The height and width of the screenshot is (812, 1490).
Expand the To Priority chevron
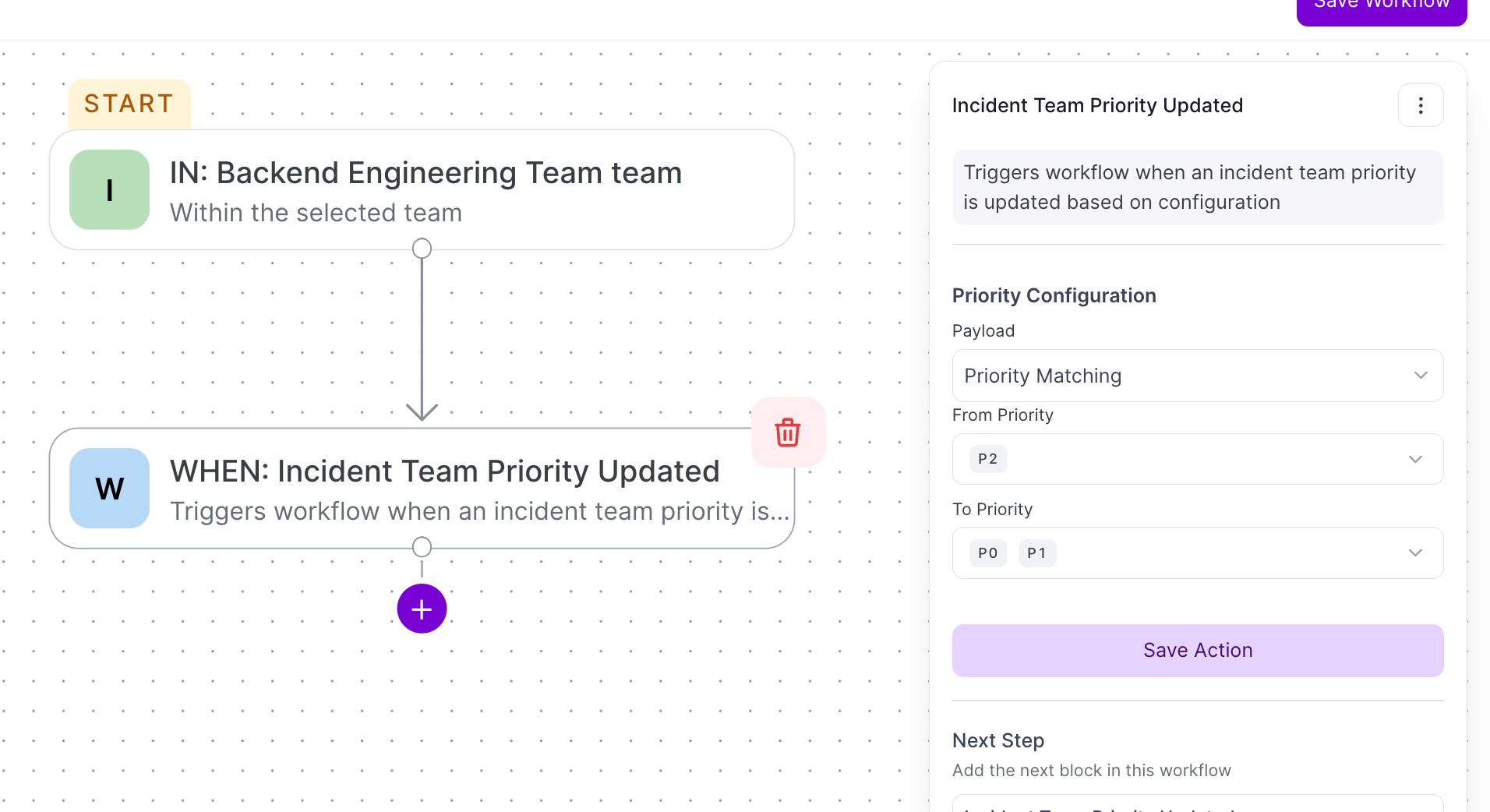[x=1415, y=553]
